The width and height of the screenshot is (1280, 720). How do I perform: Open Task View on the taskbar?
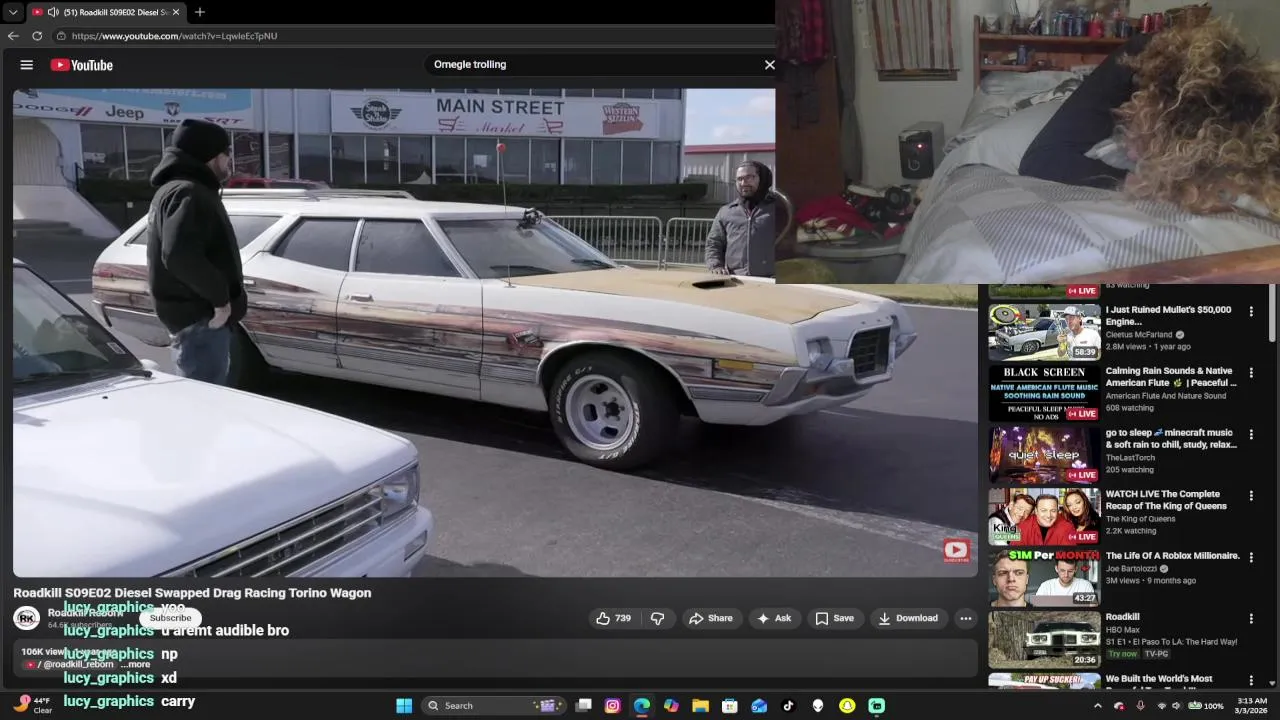[584, 705]
